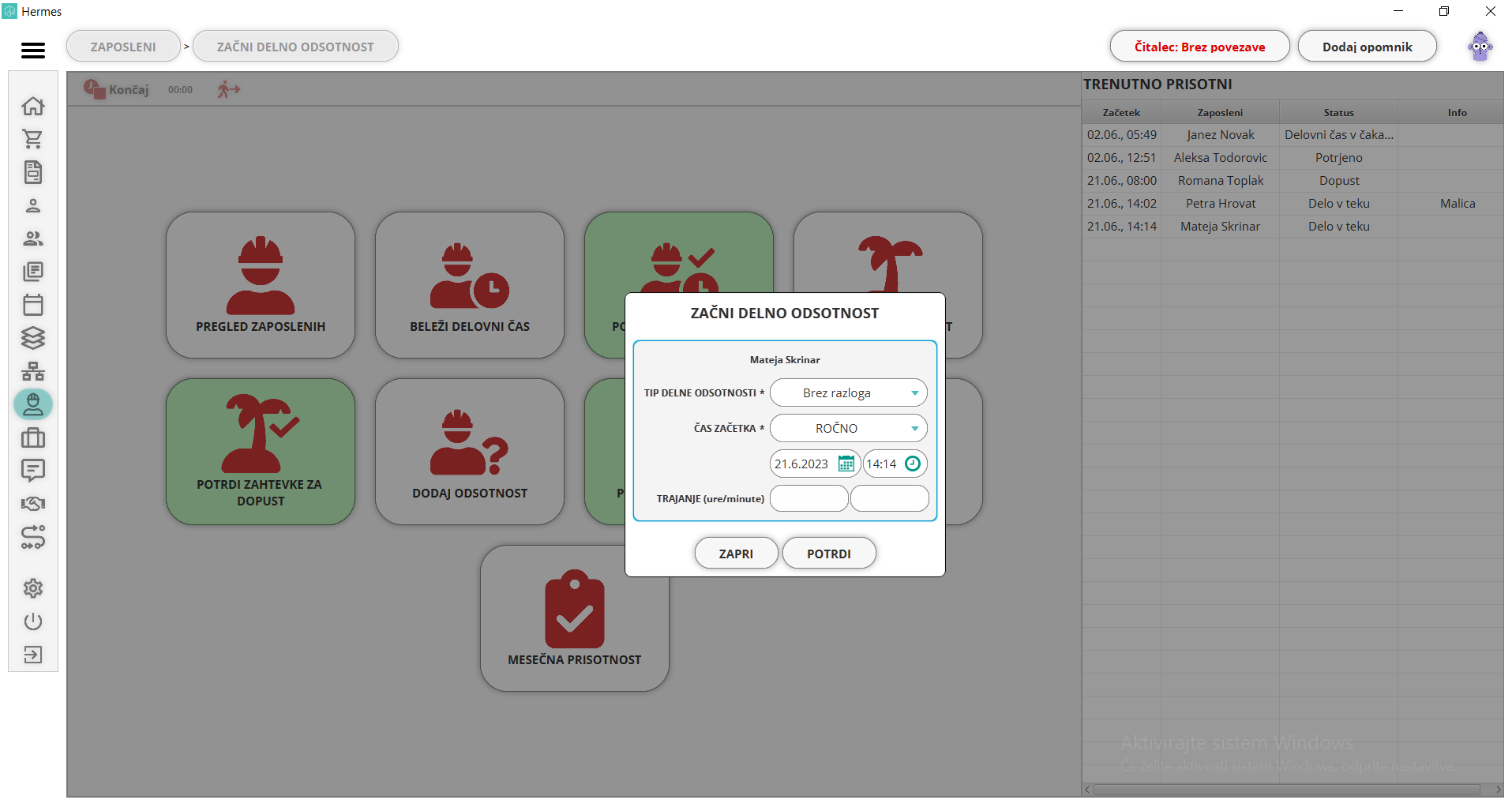Expand TIP DELNE ODSOTNOSTI dropdown
Image resolution: width=1512 pixels, height=811 pixels.
click(x=848, y=392)
